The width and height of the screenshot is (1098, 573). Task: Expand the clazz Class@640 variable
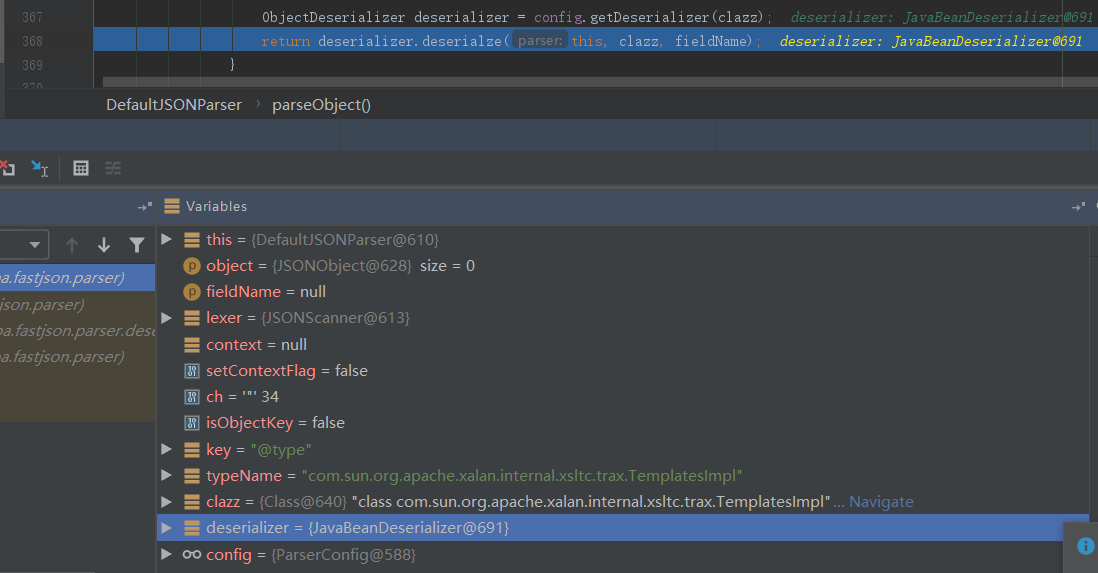166,501
